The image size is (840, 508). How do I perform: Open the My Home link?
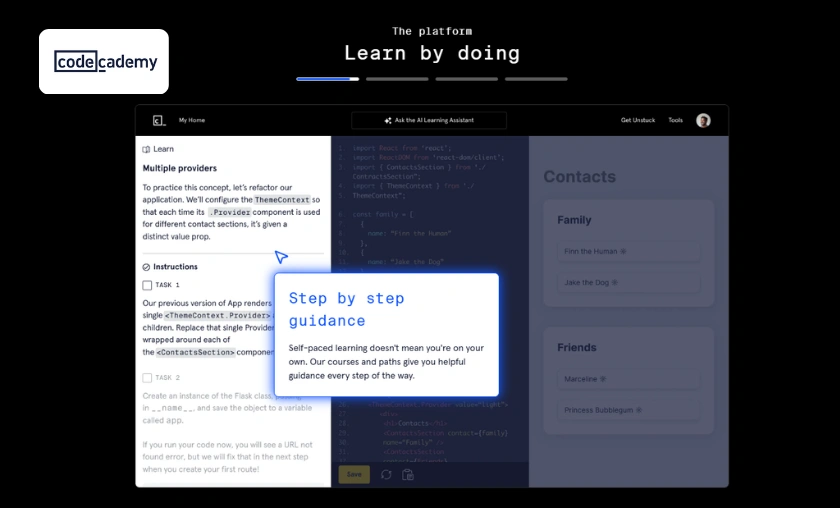pos(192,120)
